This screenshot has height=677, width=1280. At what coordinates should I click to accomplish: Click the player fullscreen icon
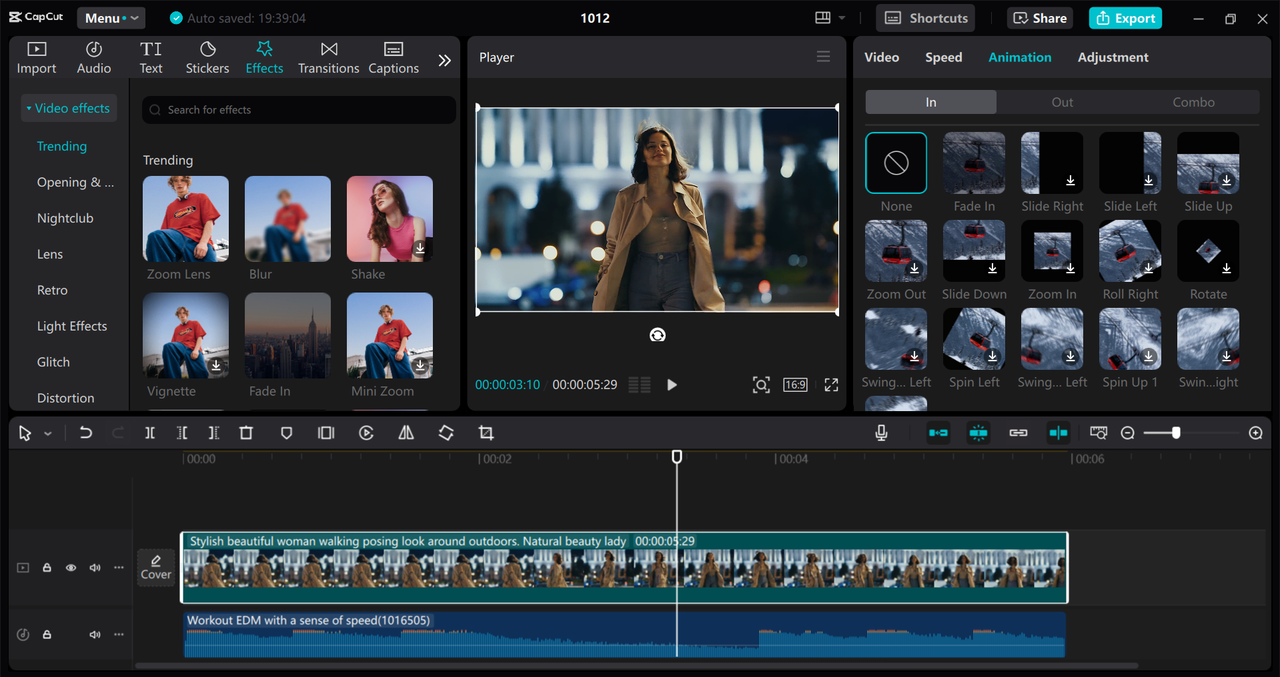(x=831, y=385)
